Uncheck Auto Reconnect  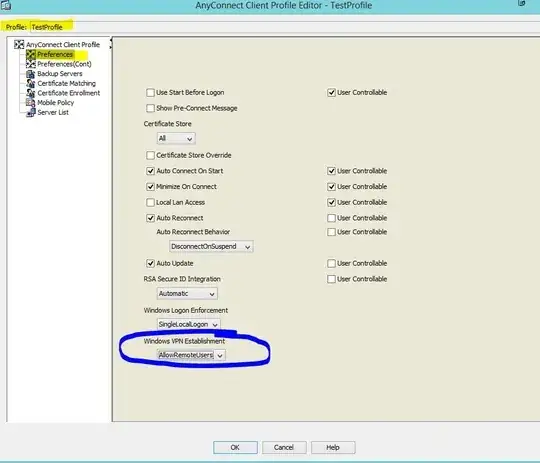click(x=150, y=218)
